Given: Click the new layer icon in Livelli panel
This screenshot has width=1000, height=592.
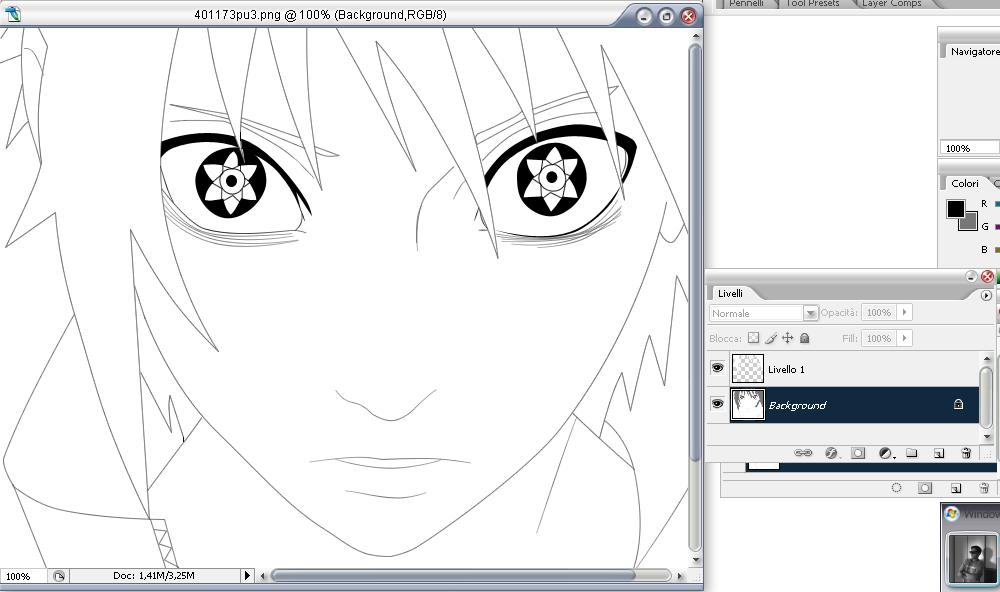Looking at the screenshot, I should pos(939,453).
